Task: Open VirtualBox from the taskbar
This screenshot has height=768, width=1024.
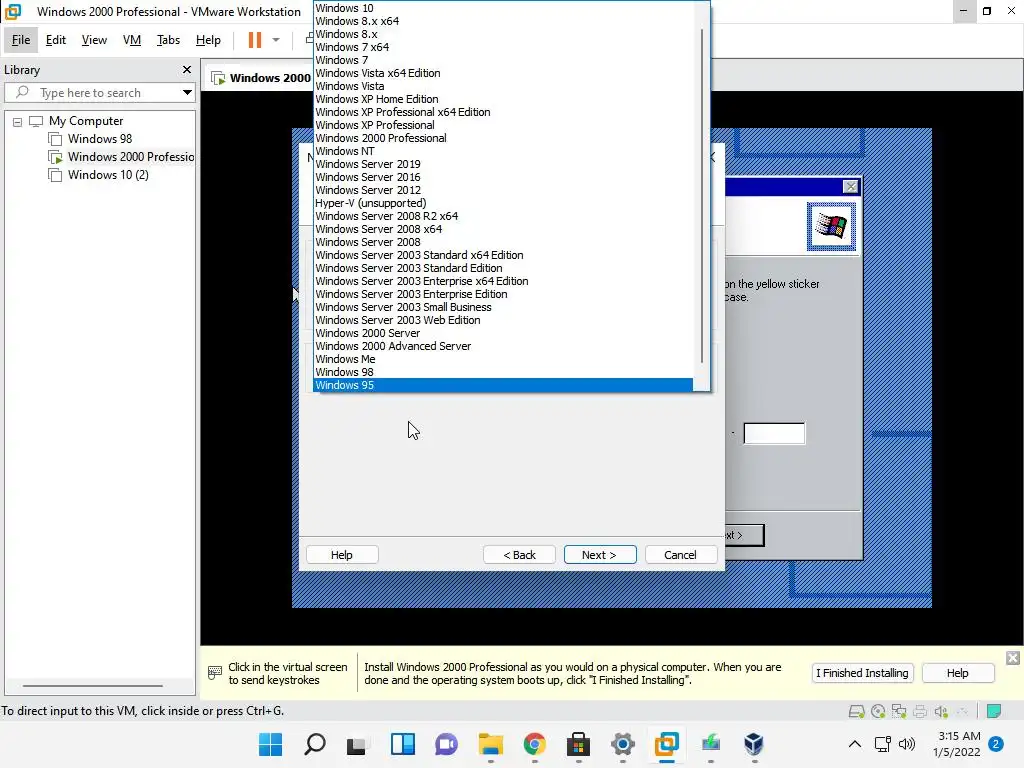Action: click(x=754, y=744)
